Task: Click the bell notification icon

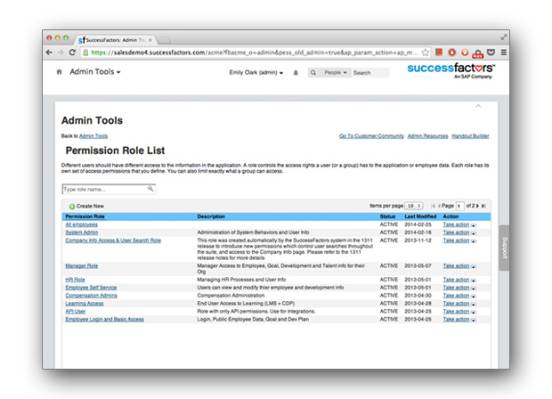Action: [x=296, y=73]
